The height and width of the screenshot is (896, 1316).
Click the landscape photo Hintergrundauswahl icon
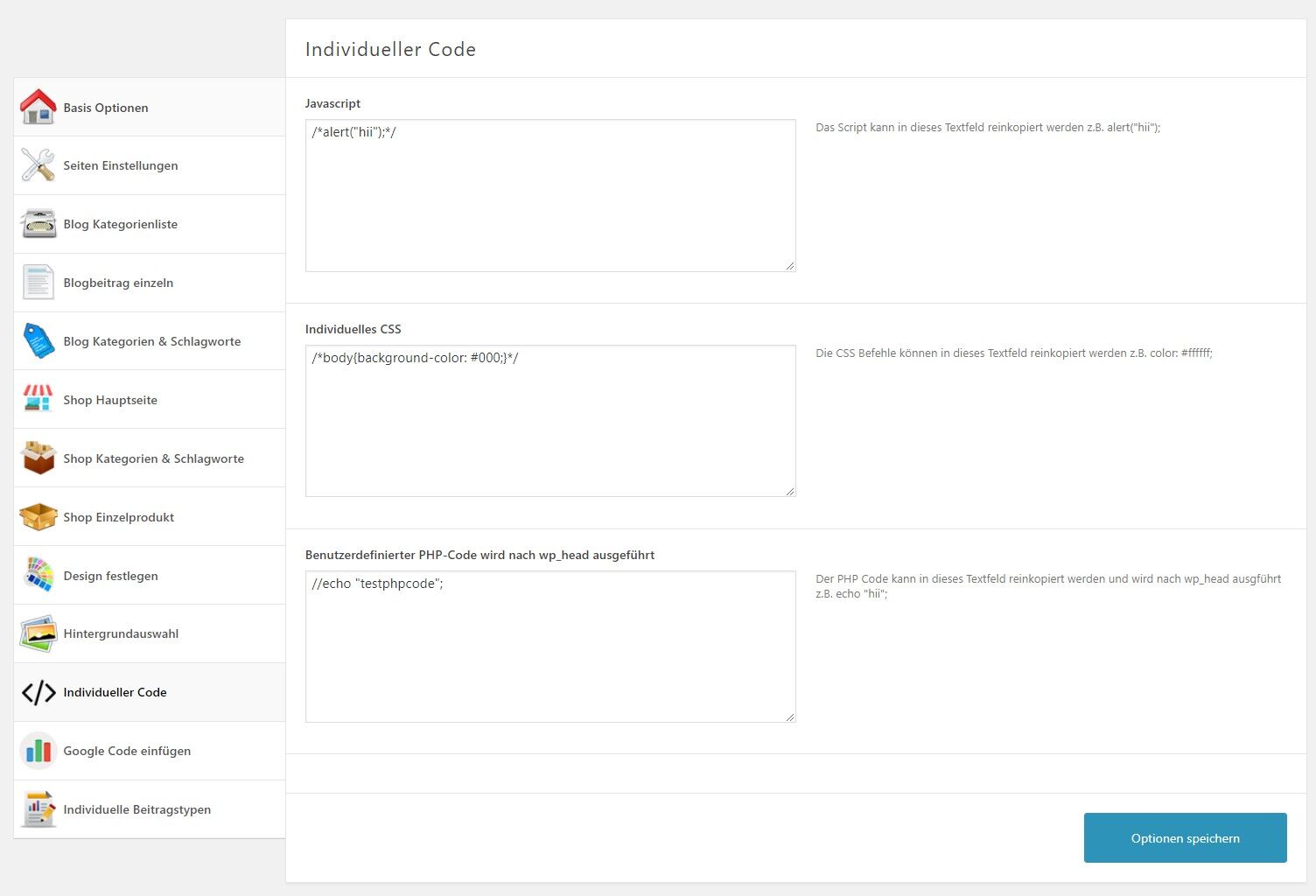tap(38, 633)
